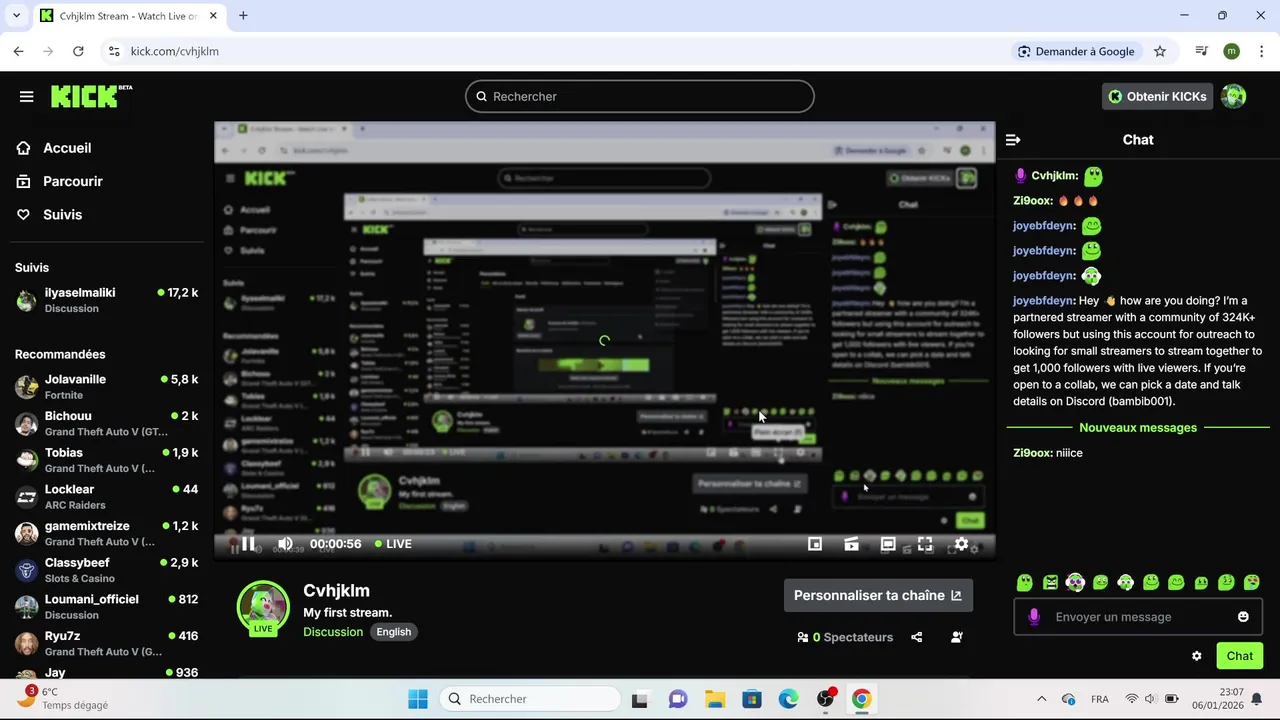Open Locklear ARC Raiders channel
Screen dimensions: 1280x720
[x=107, y=496]
